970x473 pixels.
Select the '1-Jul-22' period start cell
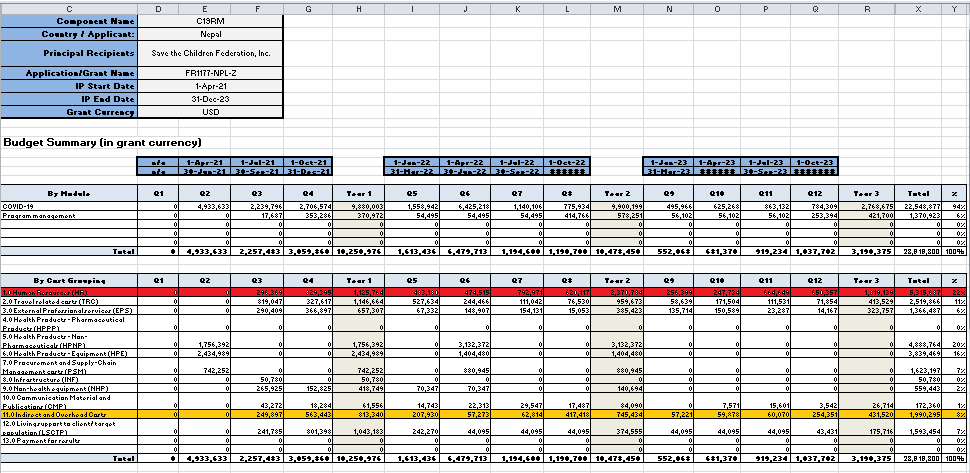(x=517, y=161)
